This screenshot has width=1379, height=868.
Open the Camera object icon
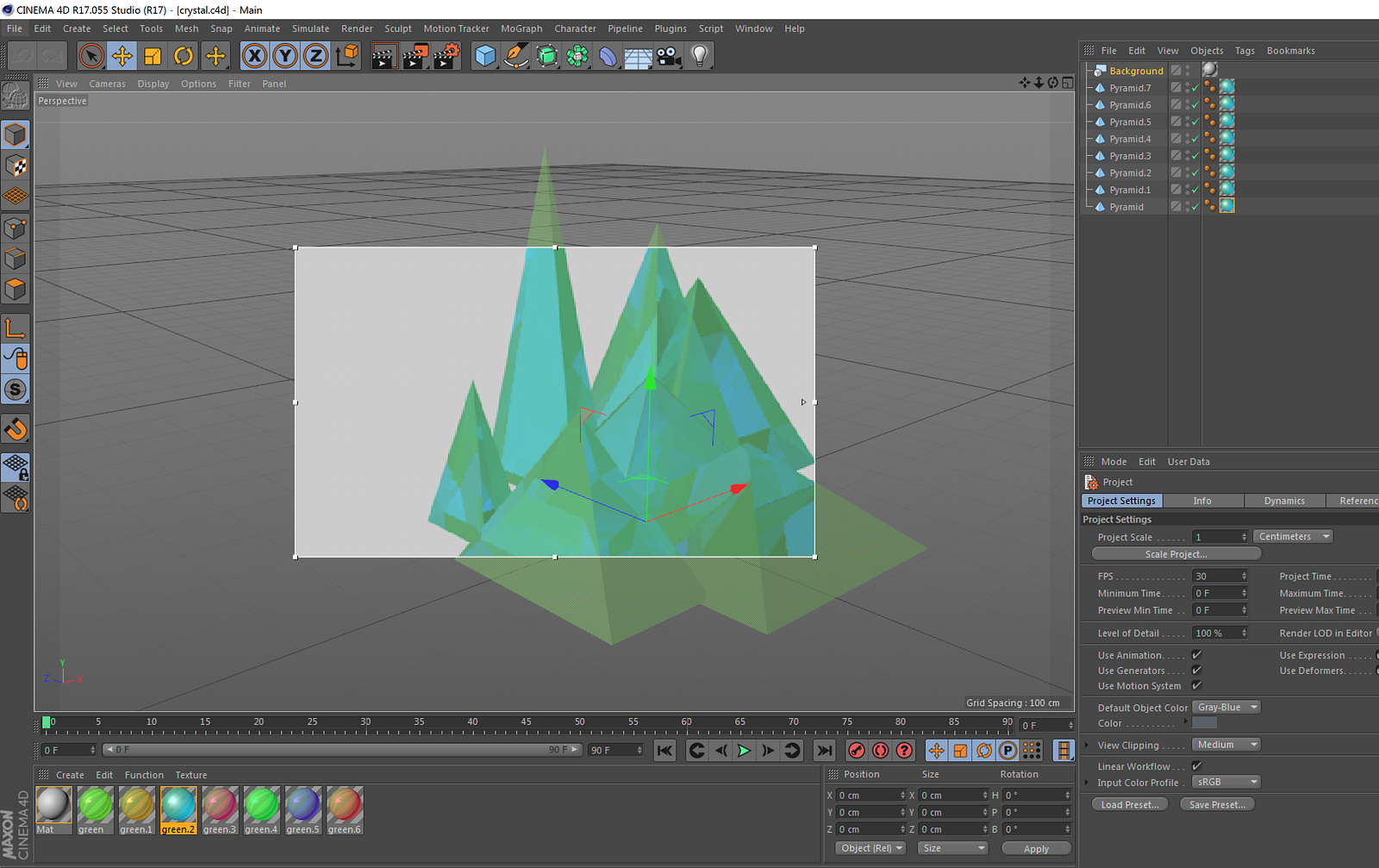[668, 56]
